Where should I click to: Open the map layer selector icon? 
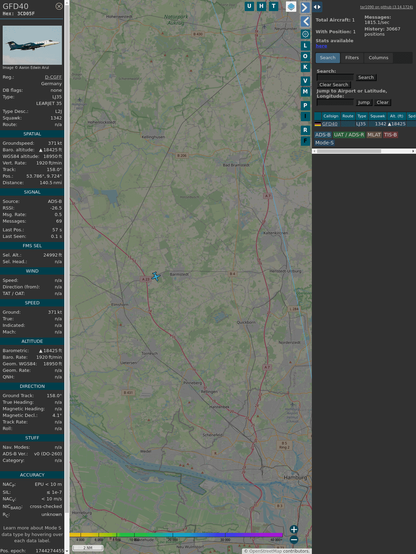point(291,6)
